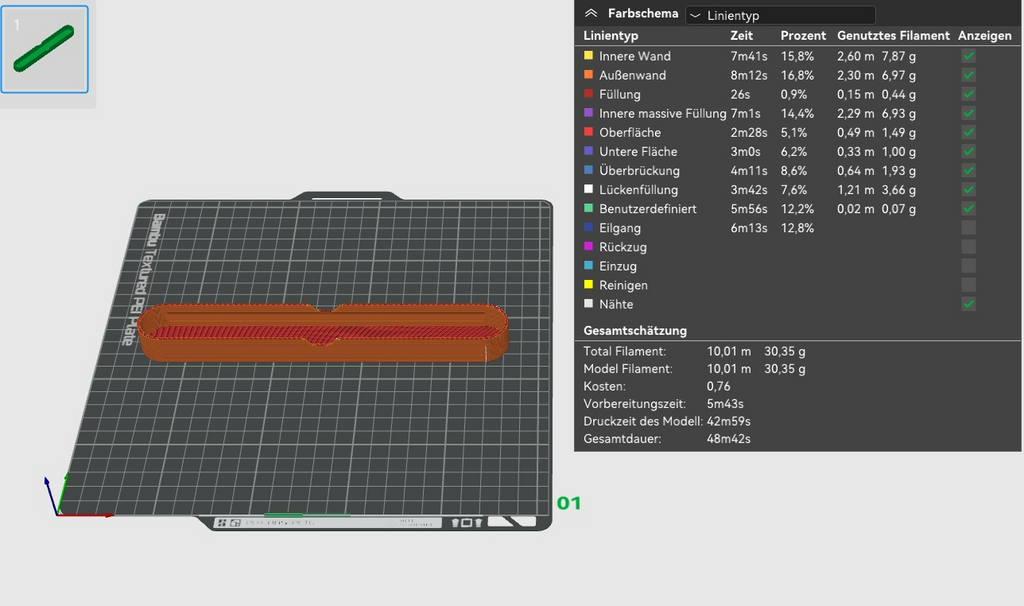1024x606 pixels.
Task: Click the Prozent column header
Action: (803, 36)
